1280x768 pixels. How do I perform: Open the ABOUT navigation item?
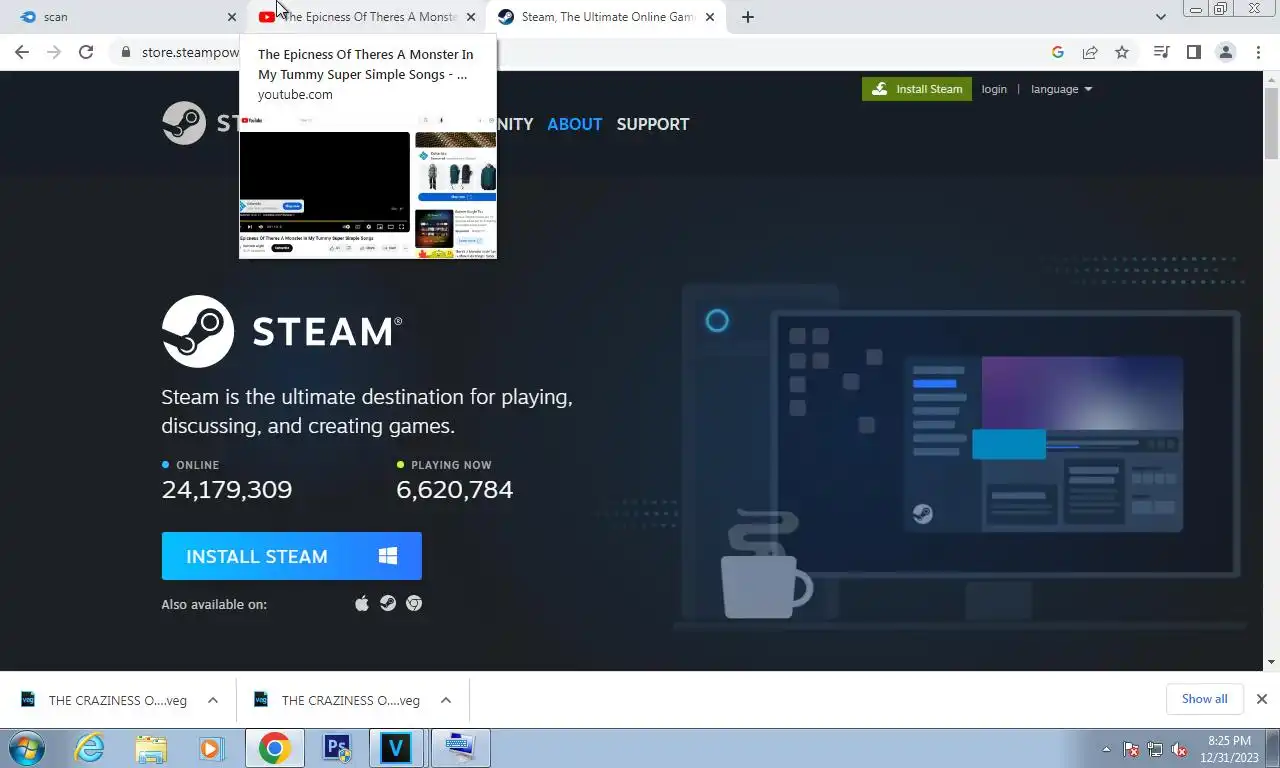pos(575,124)
